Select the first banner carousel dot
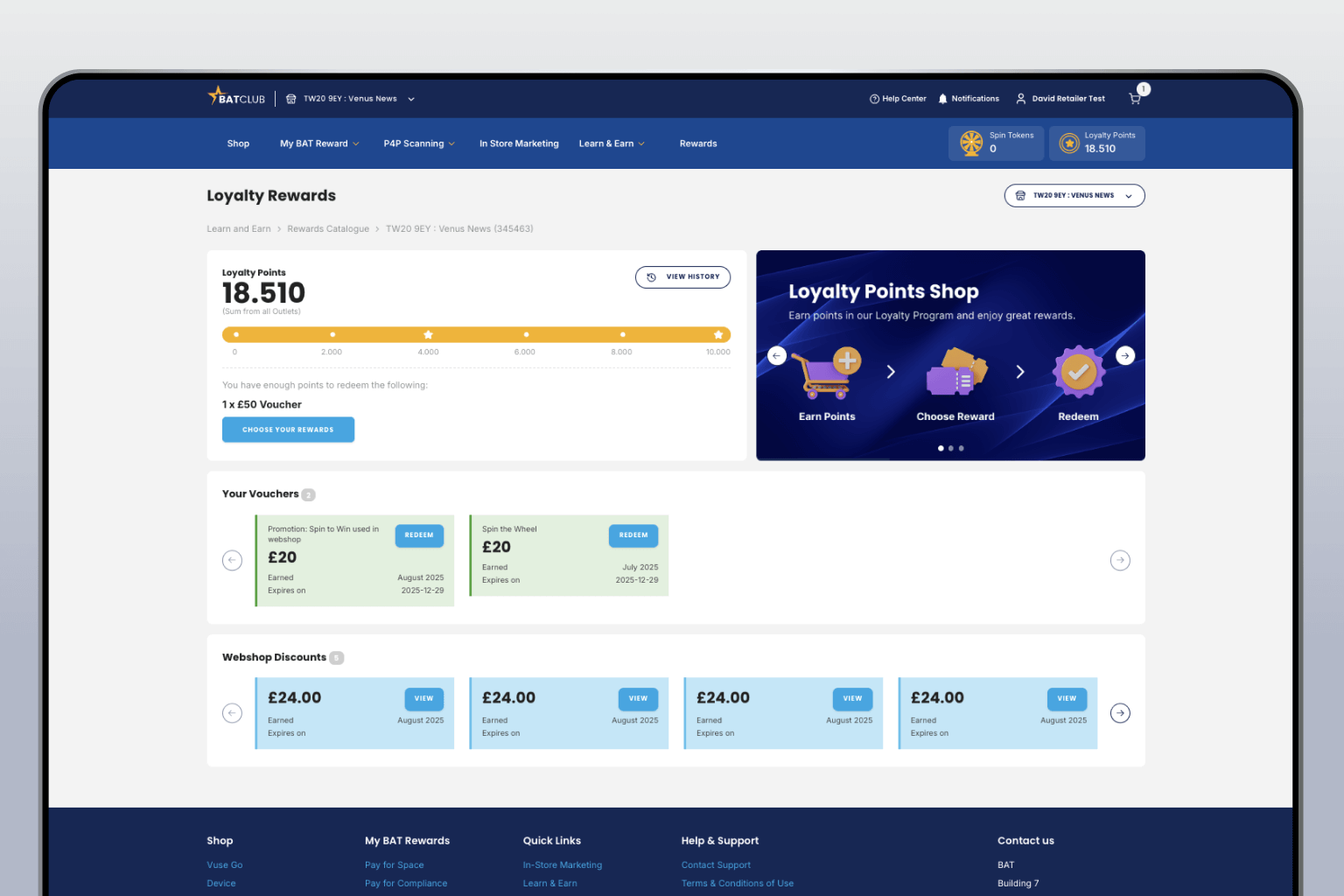 (941, 448)
